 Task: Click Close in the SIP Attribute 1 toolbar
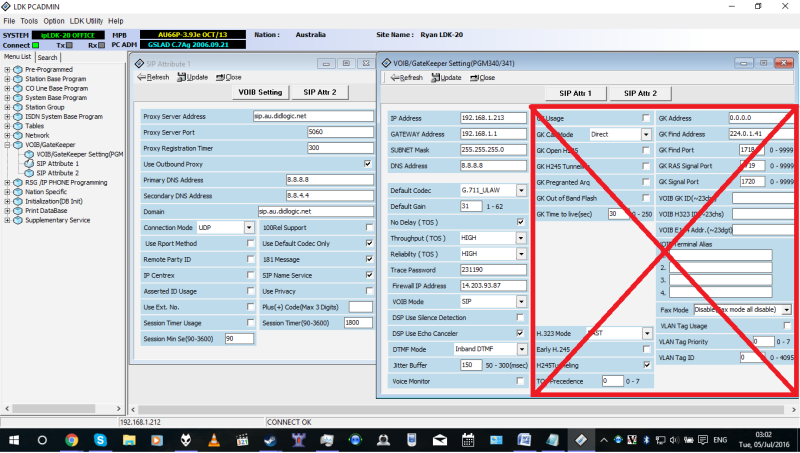[x=229, y=77]
